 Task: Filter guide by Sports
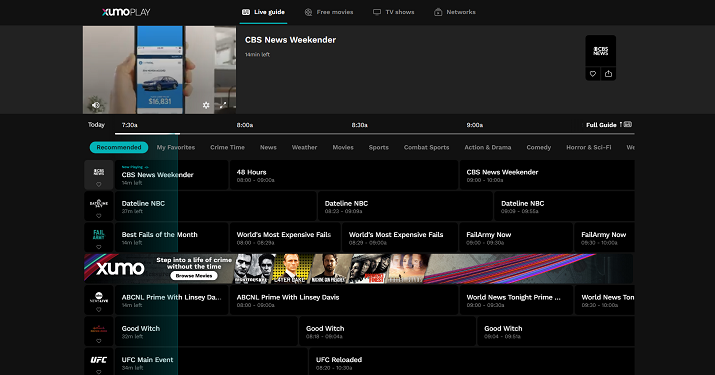(x=378, y=147)
